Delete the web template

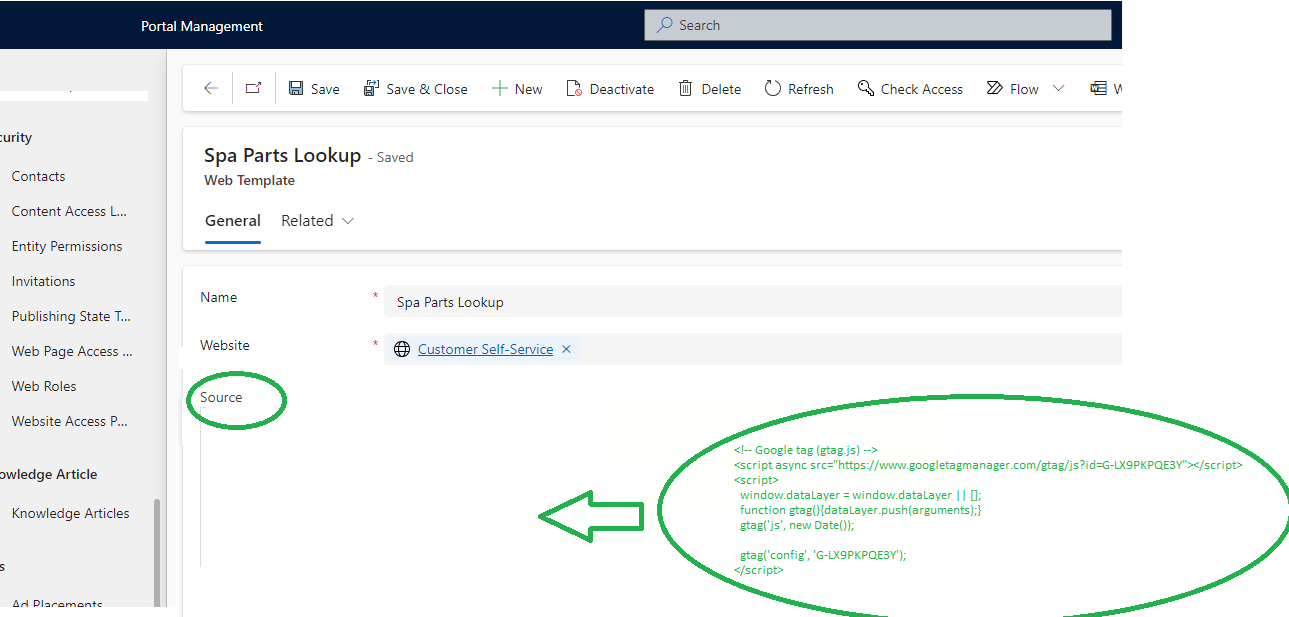click(710, 89)
